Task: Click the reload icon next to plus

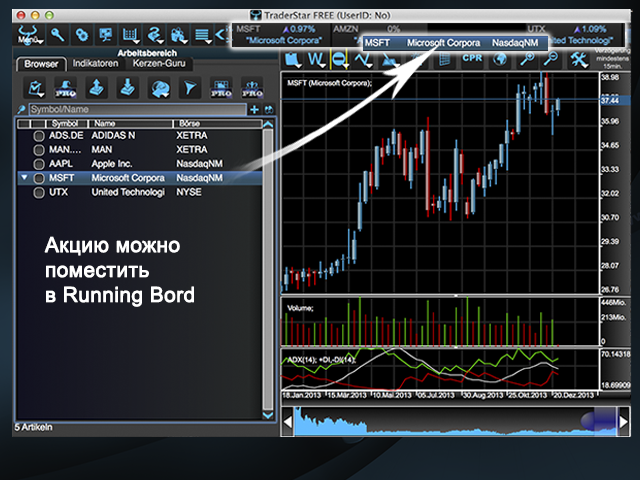Action: tap(269, 109)
